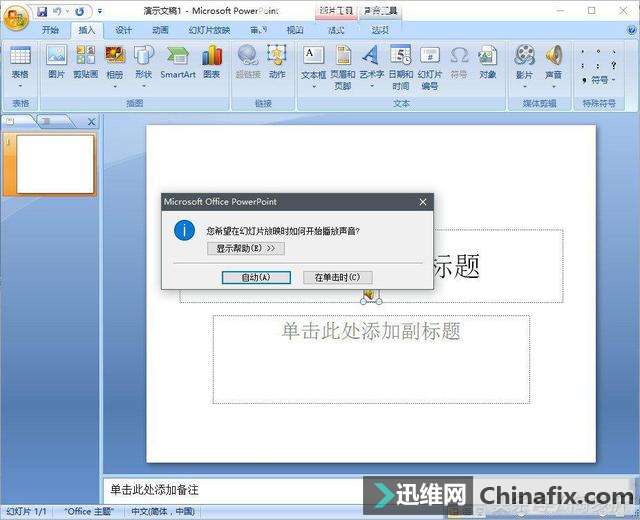640x520 pixels.
Task: Expand the 相册 dropdown arrow
Action: click(115, 86)
